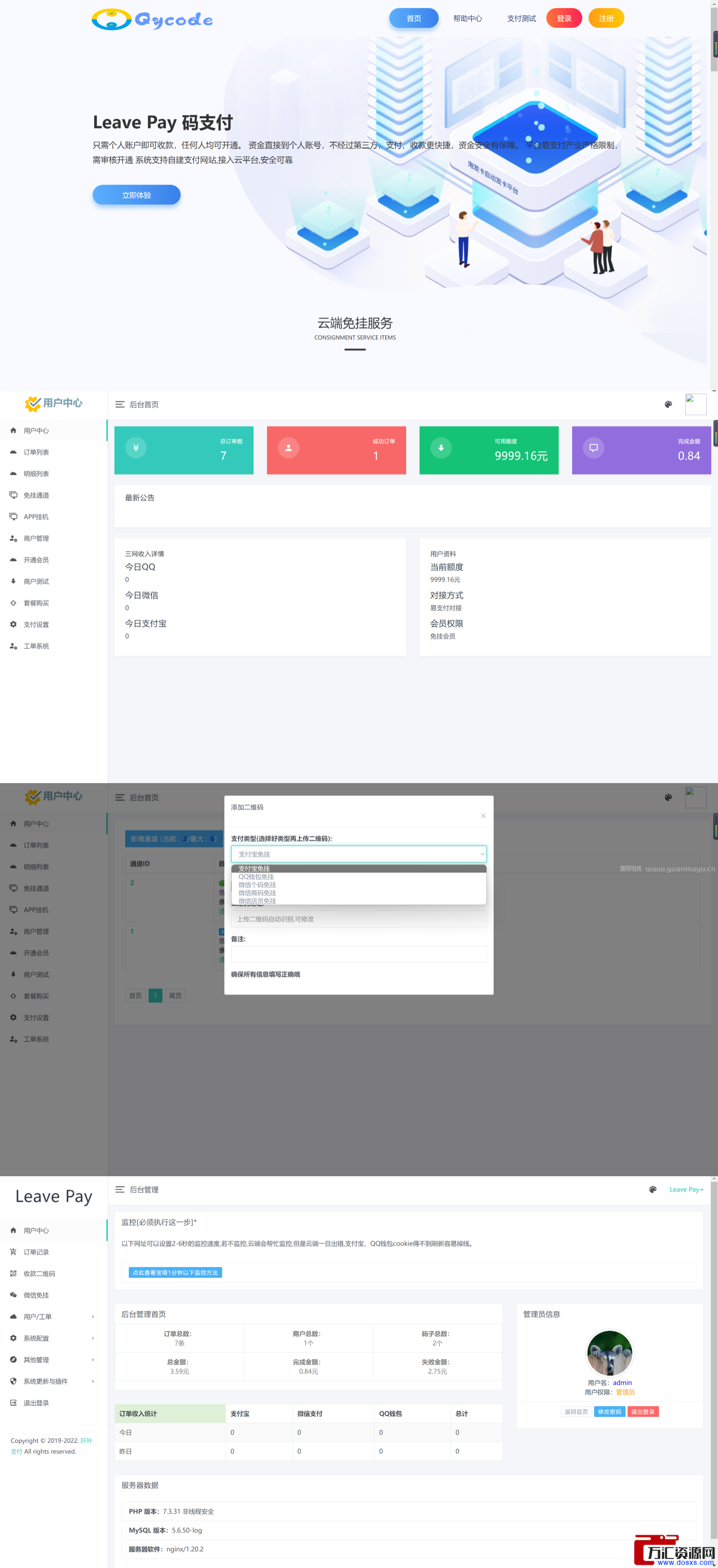Click the yen icon in the 总订单数 card
The image size is (718, 1568).
pos(136,447)
